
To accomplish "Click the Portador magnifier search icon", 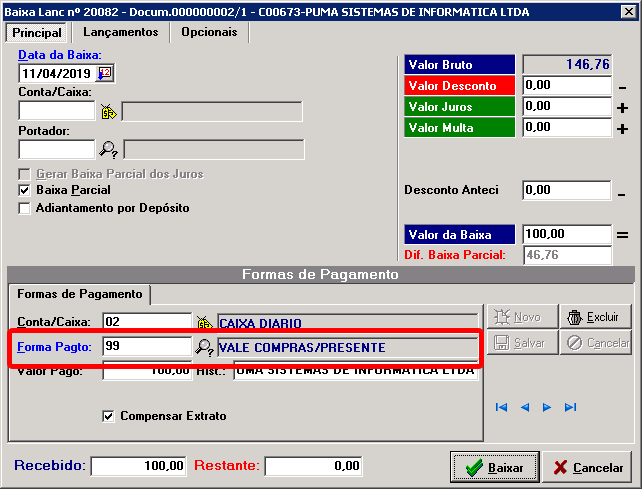I will tap(108, 149).
